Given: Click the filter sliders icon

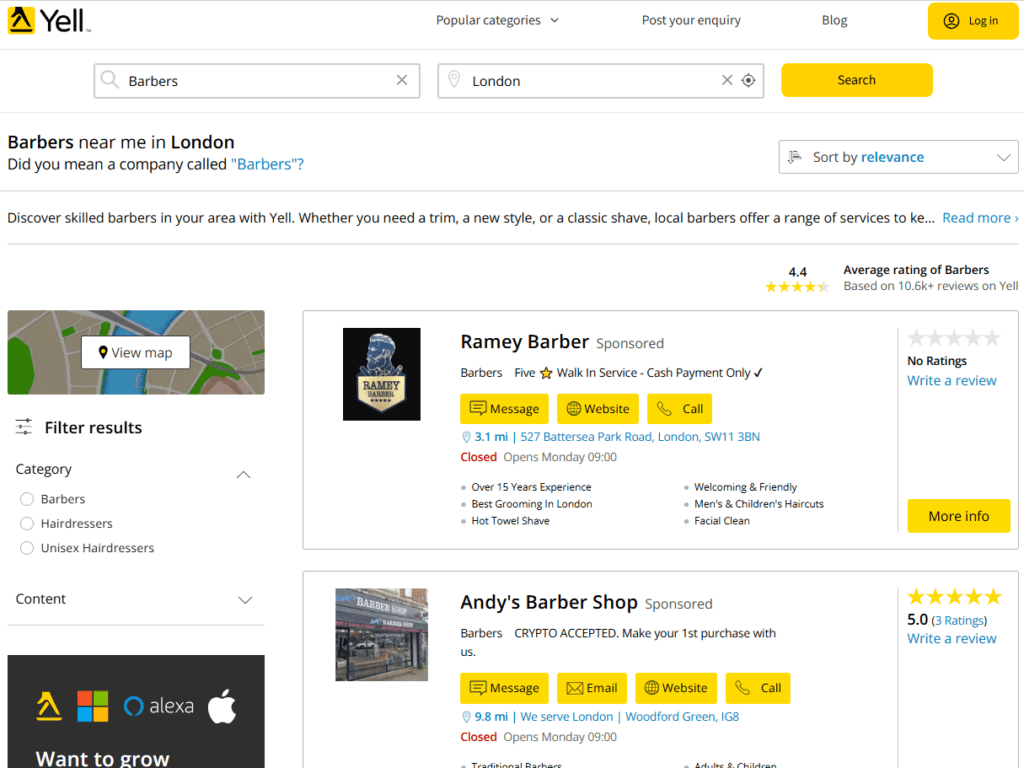Looking at the screenshot, I should tap(24, 427).
